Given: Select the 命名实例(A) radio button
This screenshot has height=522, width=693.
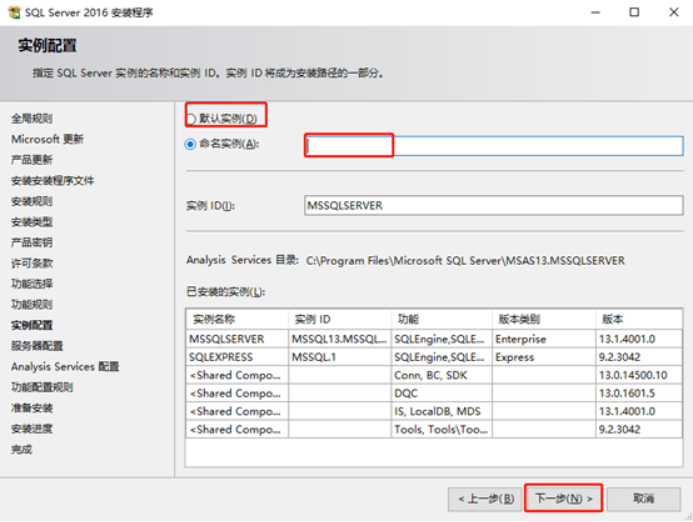Looking at the screenshot, I should point(190,144).
